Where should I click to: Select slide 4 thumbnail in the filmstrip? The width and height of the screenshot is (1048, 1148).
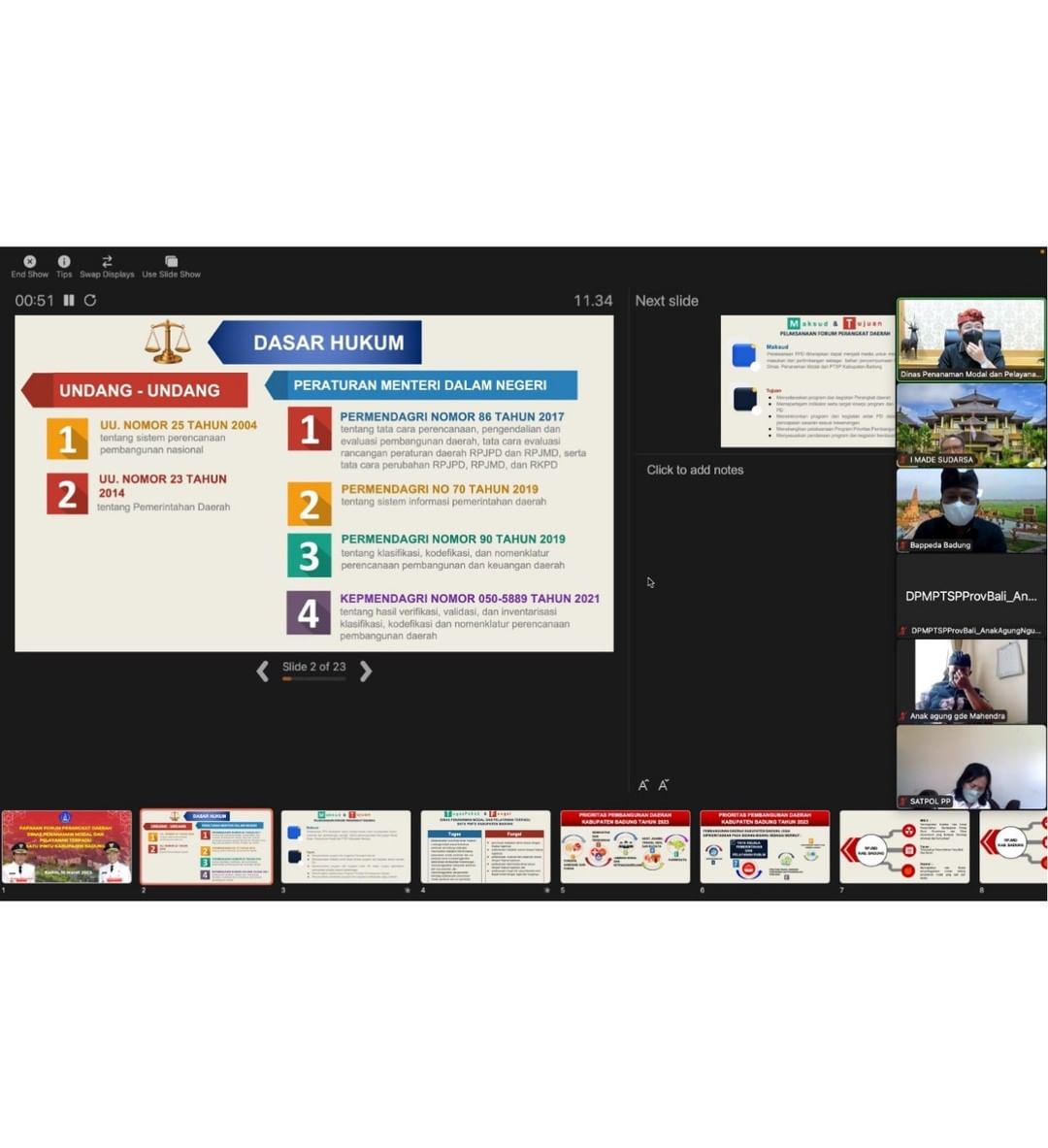tap(485, 846)
